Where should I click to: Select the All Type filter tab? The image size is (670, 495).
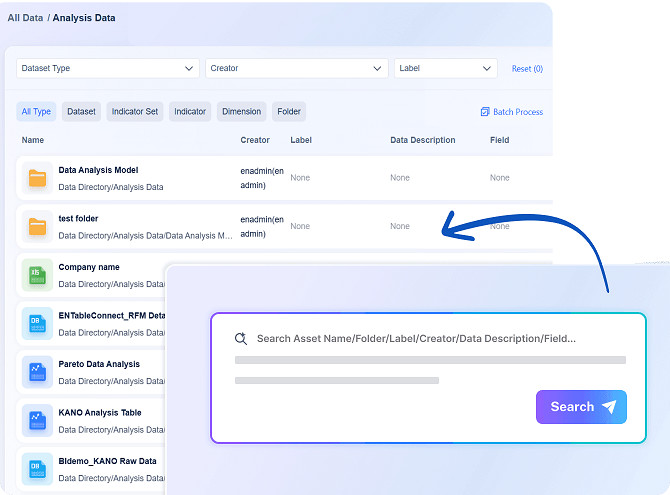click(36, 112)
